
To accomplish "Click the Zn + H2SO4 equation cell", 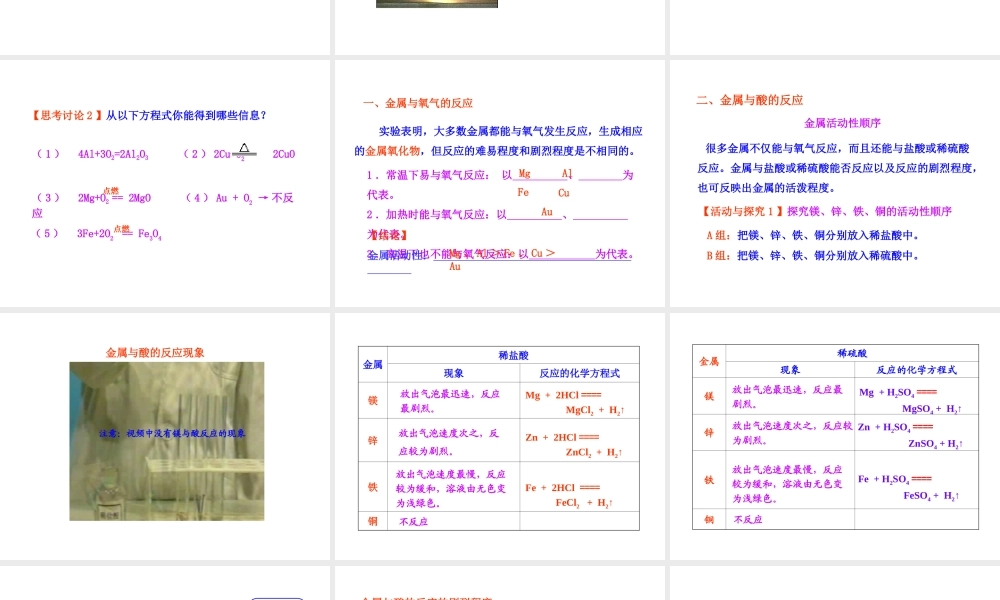I will (x=916, y=434).
